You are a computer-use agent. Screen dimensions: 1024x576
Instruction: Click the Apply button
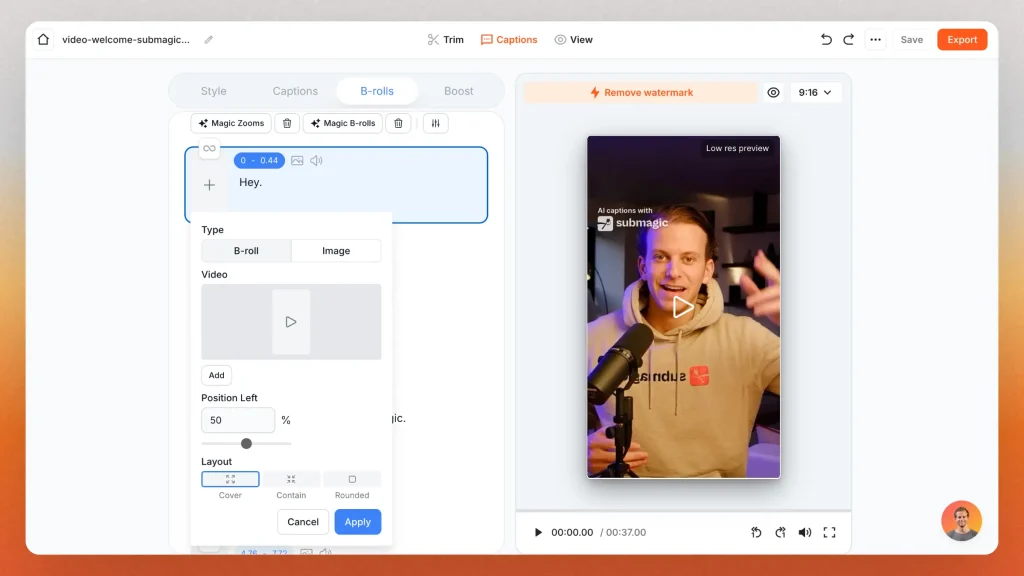click(357, 521)
